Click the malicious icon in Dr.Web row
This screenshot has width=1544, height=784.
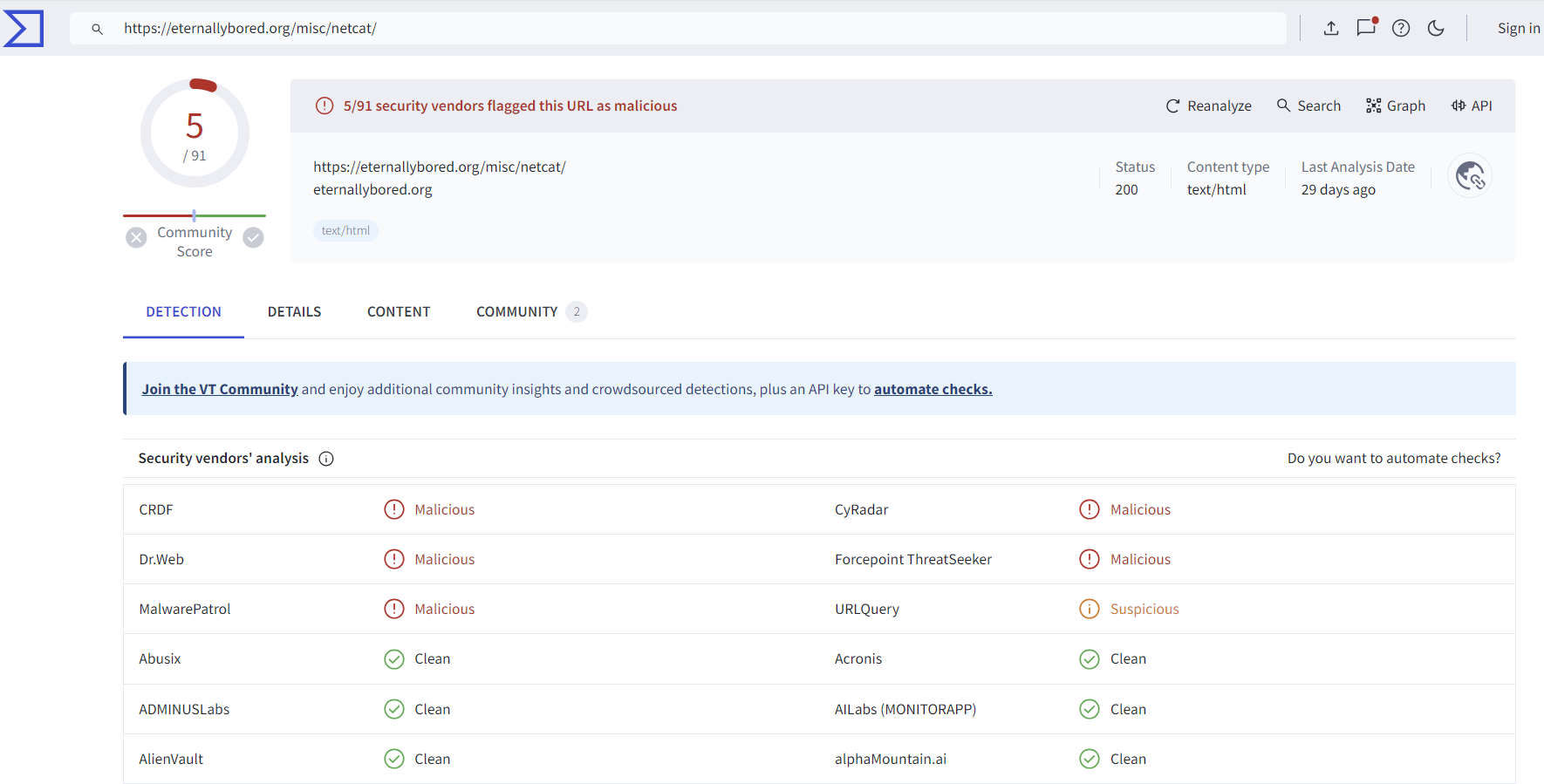coord(394,559)
